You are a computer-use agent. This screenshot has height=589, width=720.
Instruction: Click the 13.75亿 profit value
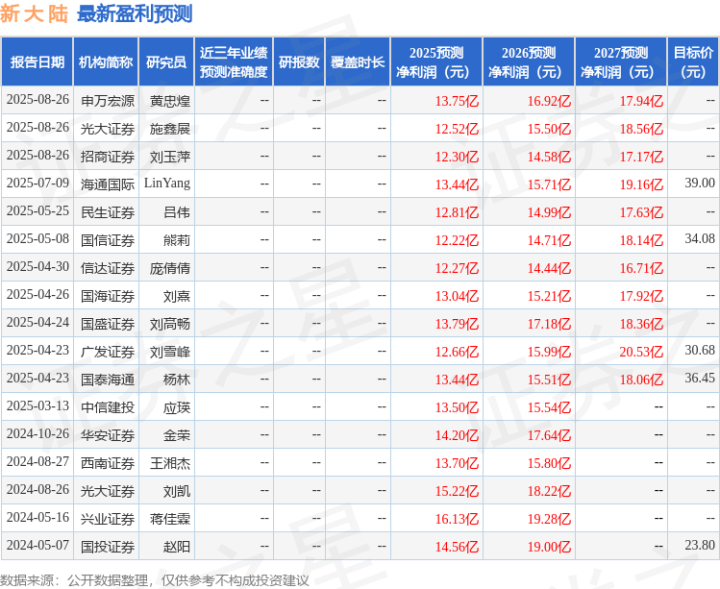(456, 101)
